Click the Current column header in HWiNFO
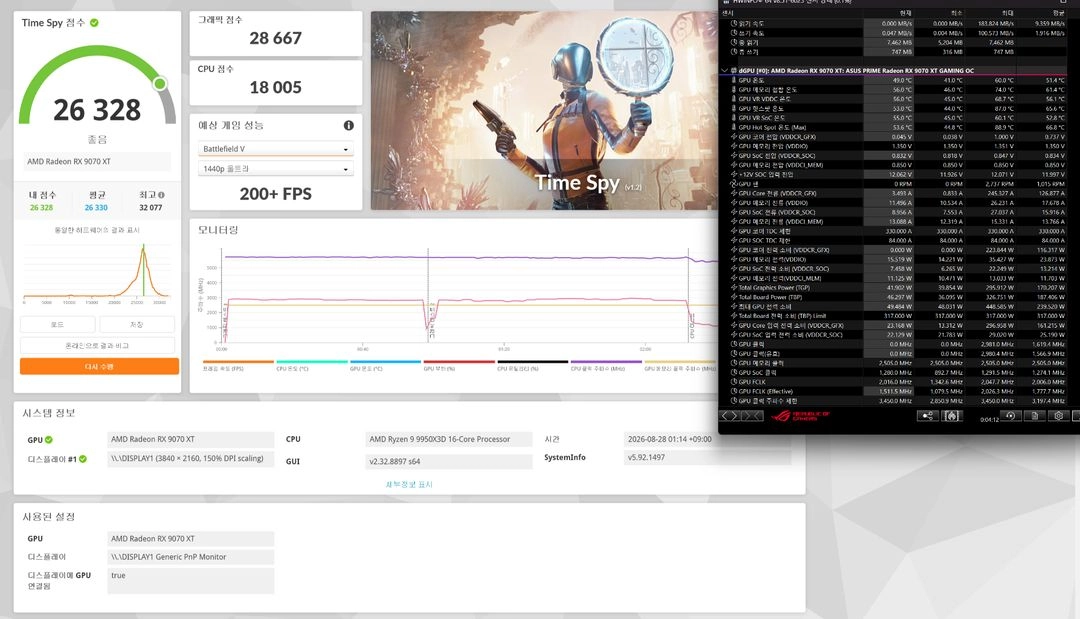Screen dimensions: 1080x619 905,12
